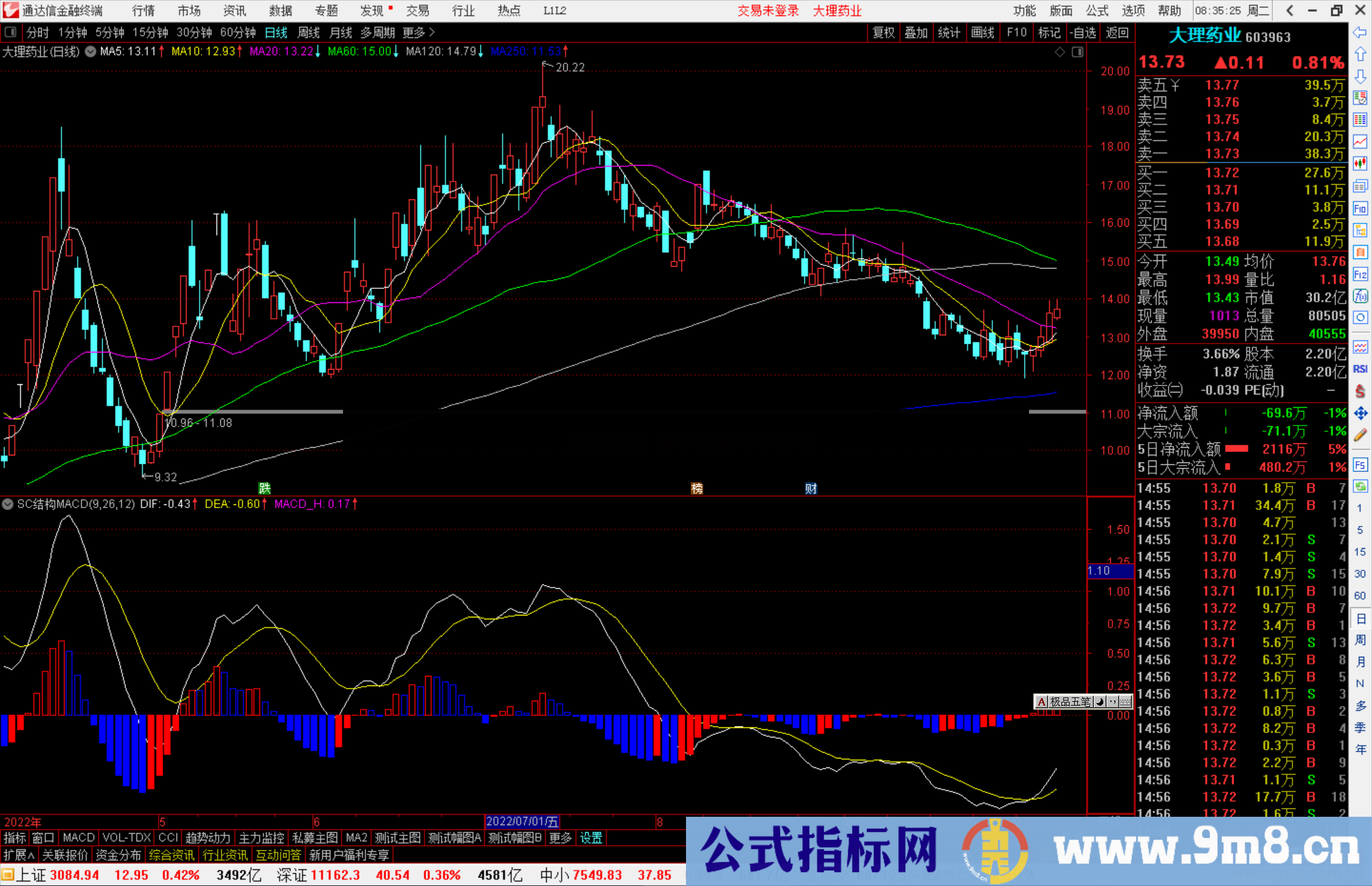
Task: Open the orange document sidebar icon
Action: tap(1360, 252)
